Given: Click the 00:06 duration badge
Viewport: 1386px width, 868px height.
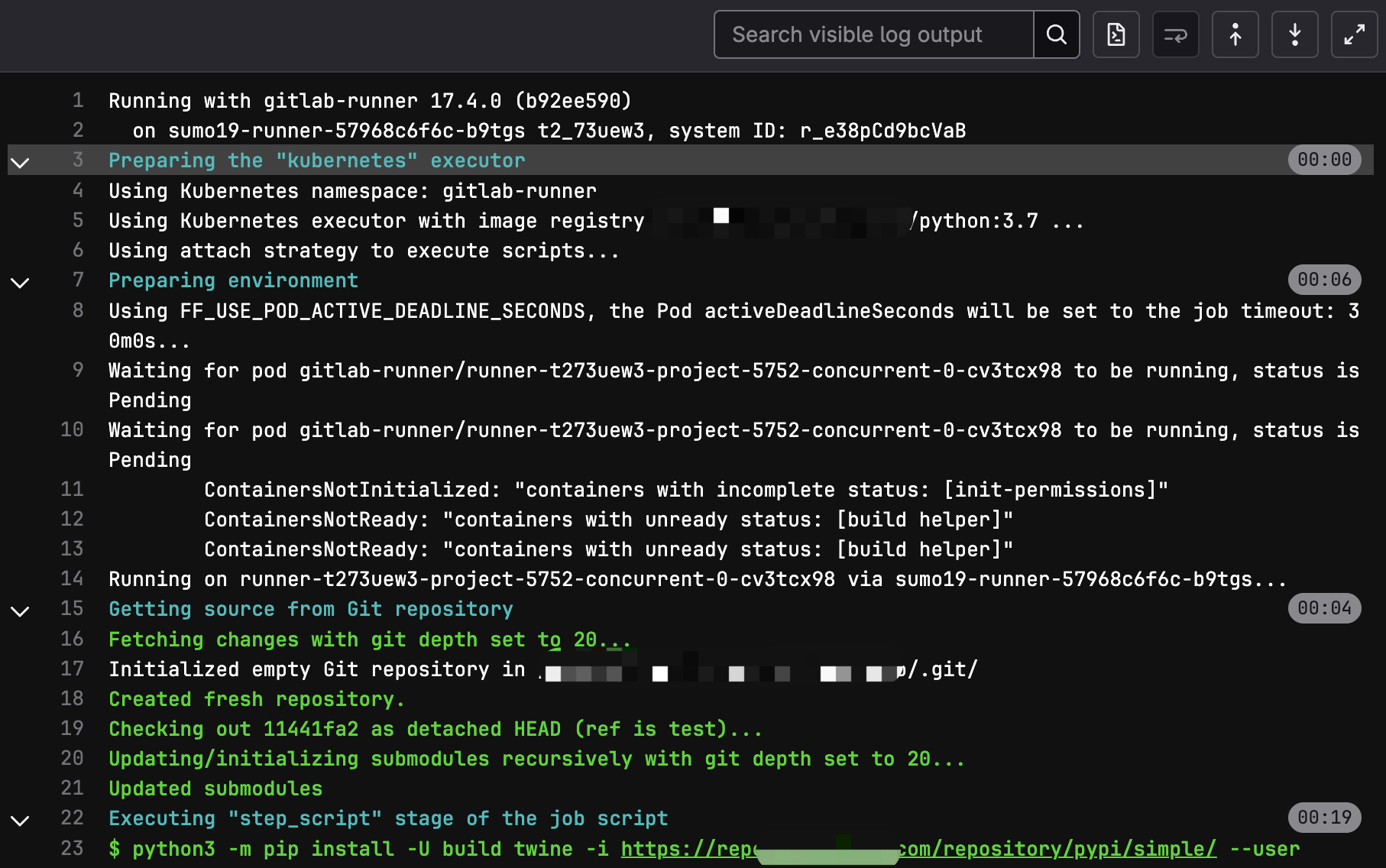Looking at the screenshot, I should pyautogui.click(x=1324, y=280).
